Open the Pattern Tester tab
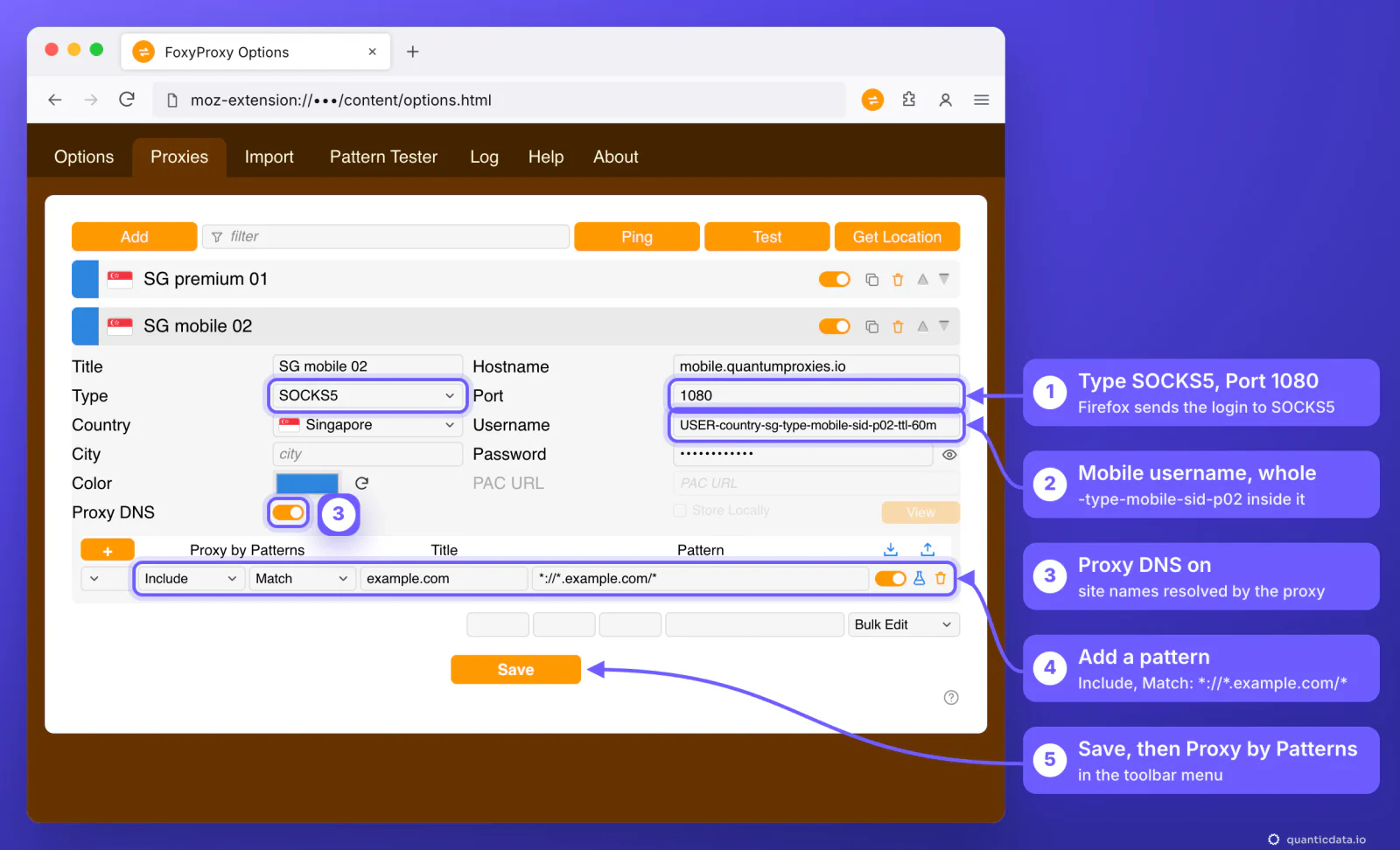This screenshot has height=850, width=1400. click(x=383, y=157)
